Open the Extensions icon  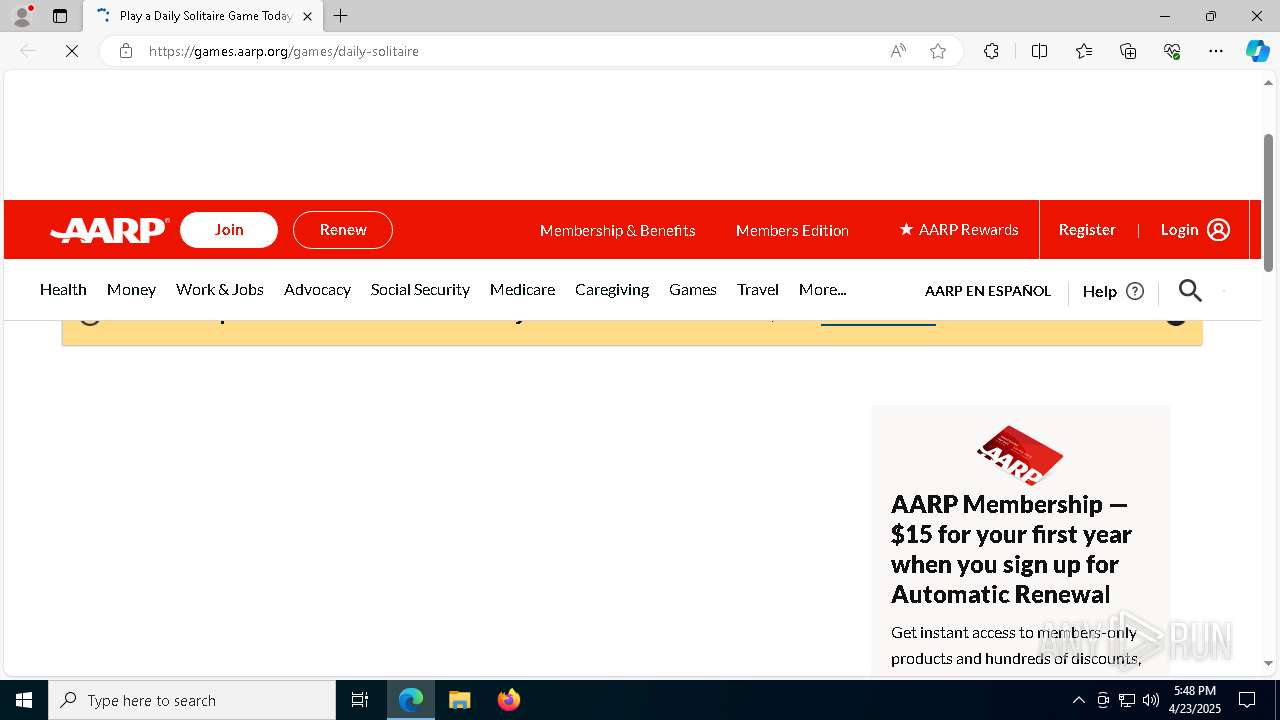tap(991, 51)
